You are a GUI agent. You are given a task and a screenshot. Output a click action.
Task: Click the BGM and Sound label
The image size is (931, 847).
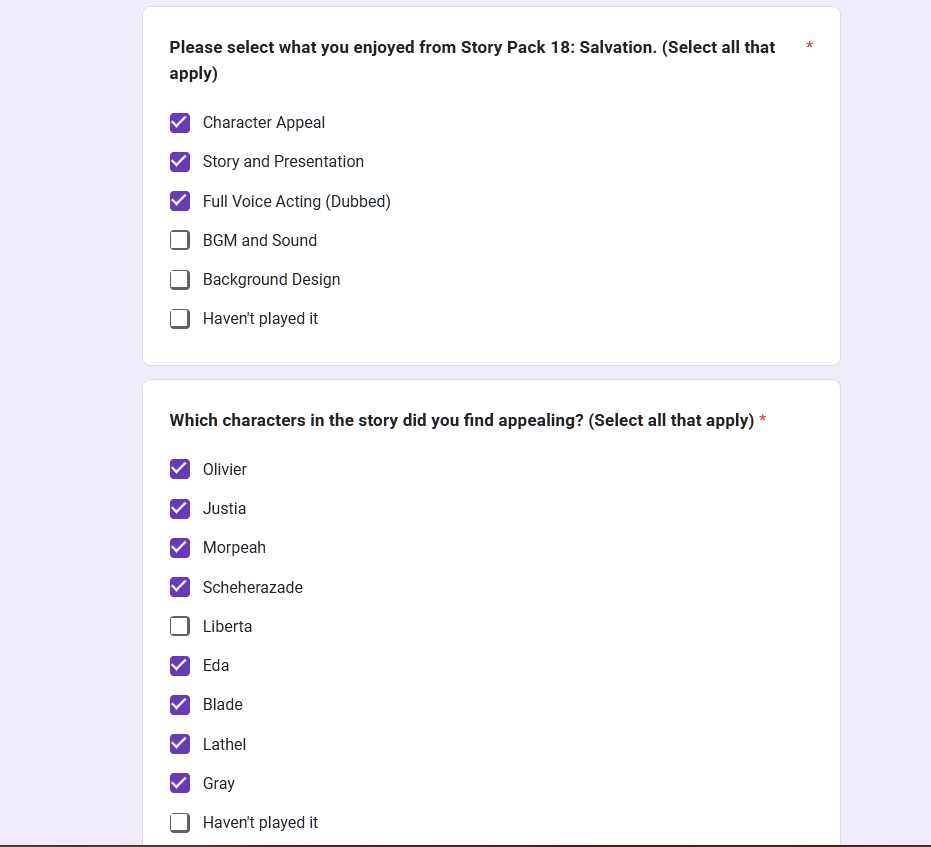[260, 240]
